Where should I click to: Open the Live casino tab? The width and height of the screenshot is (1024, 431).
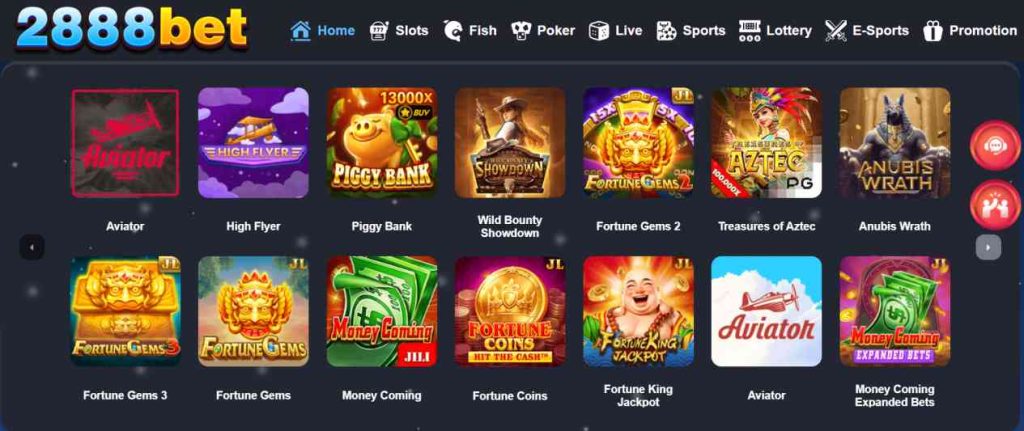click(x=615, y=31)
